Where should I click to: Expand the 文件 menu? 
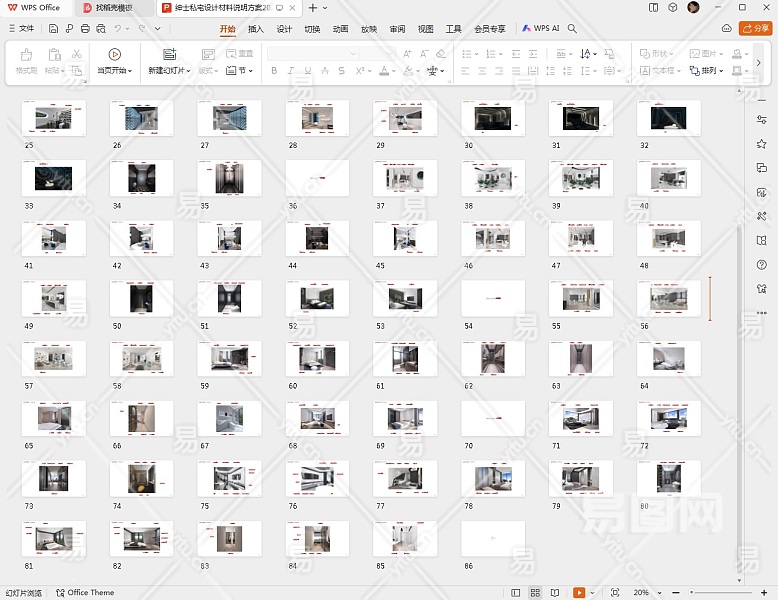(x=20, y=29)
